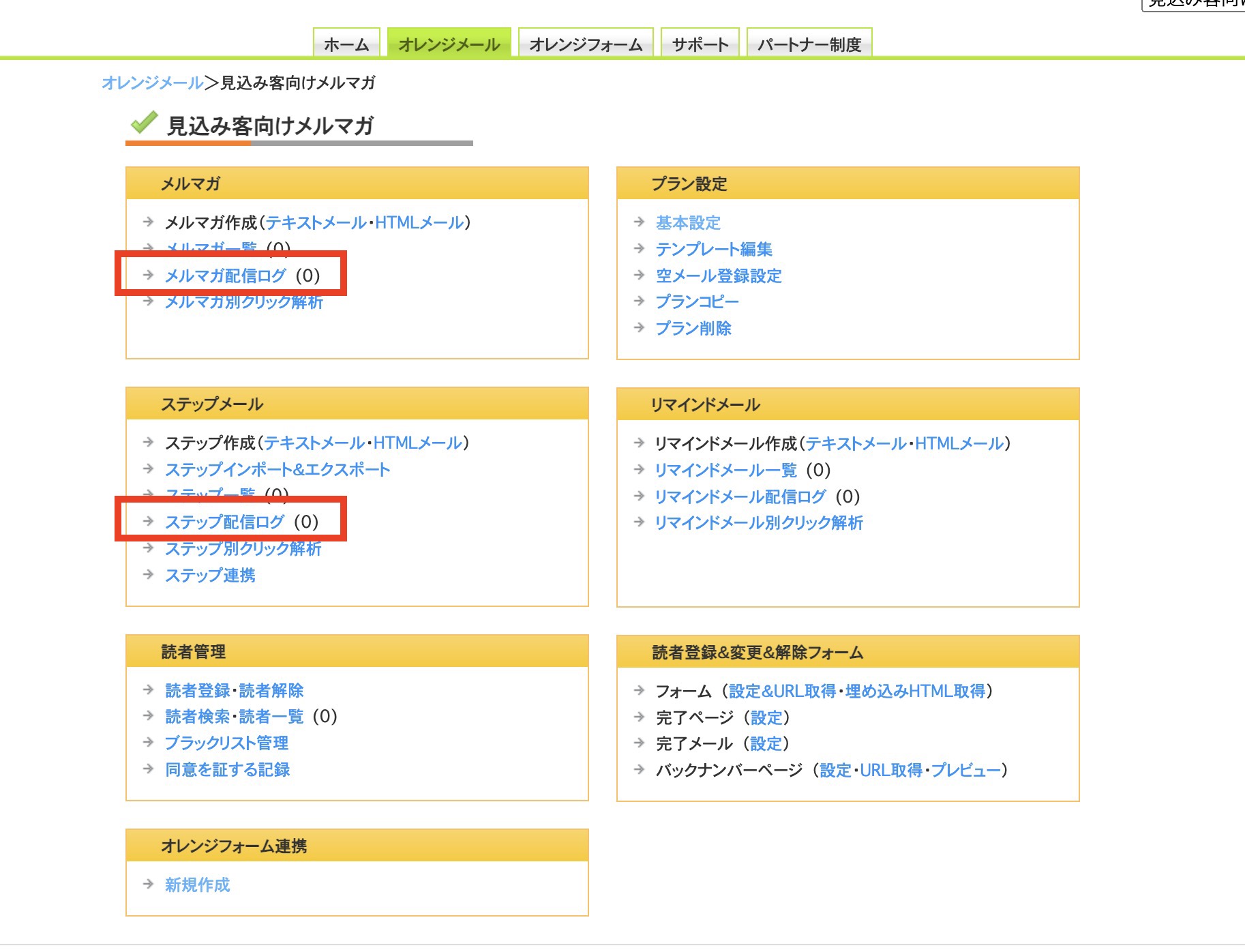Create an HTMLメール under メルマガ作成
Viewport: 1245px width, 952px height.
pyautogui.click(x=419, y=222)
